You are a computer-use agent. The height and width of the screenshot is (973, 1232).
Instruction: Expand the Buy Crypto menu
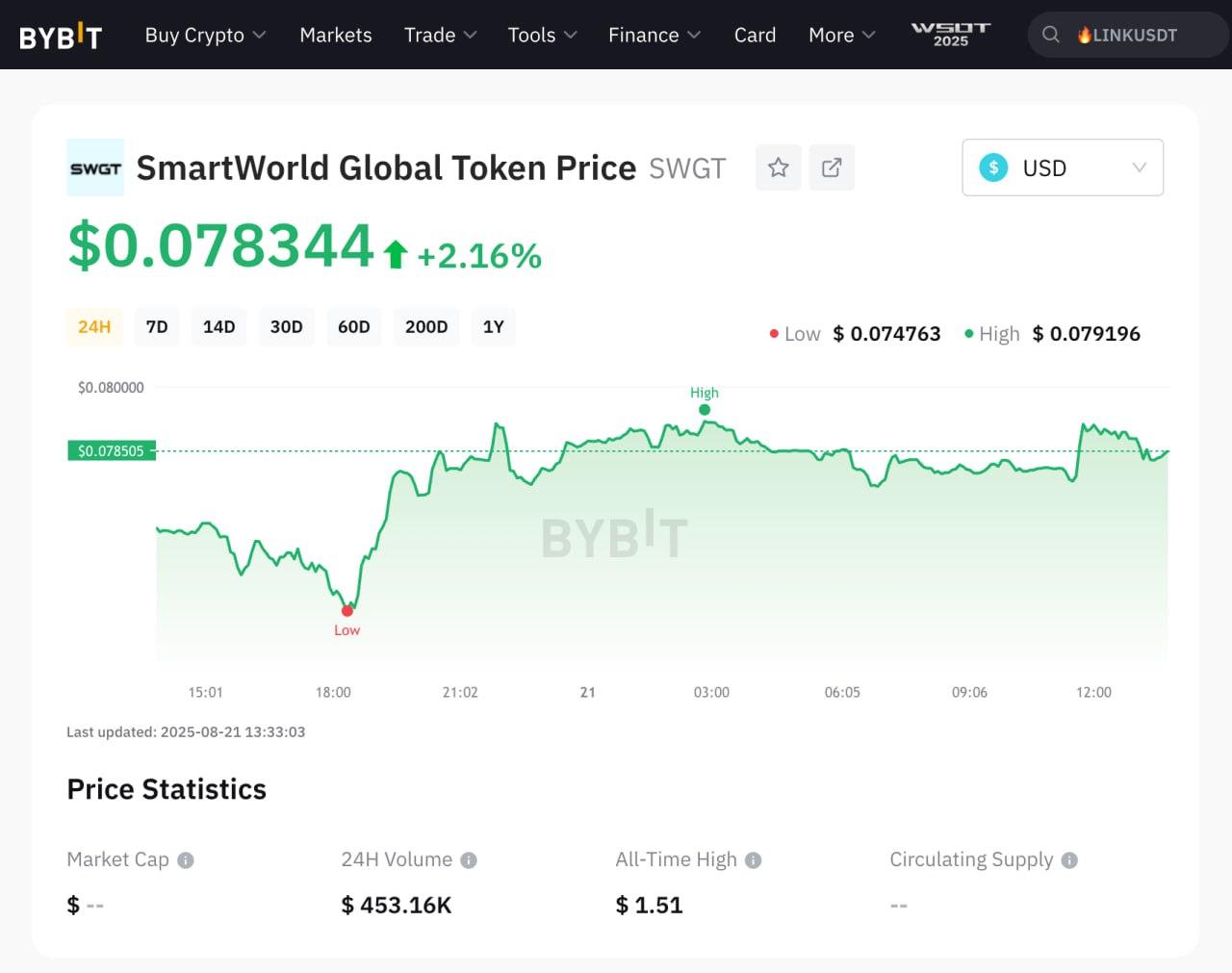[205, 35]
